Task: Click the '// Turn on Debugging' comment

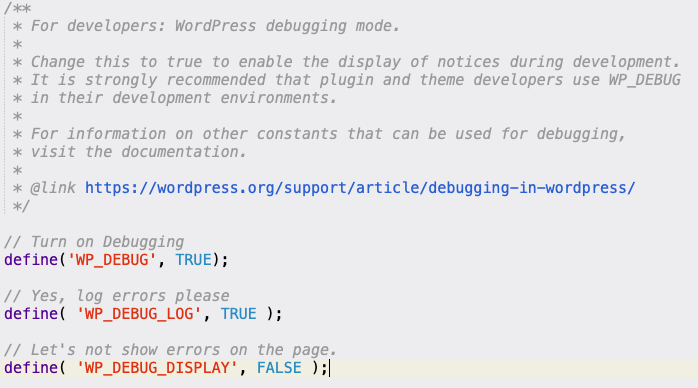Action: (94, 242)
